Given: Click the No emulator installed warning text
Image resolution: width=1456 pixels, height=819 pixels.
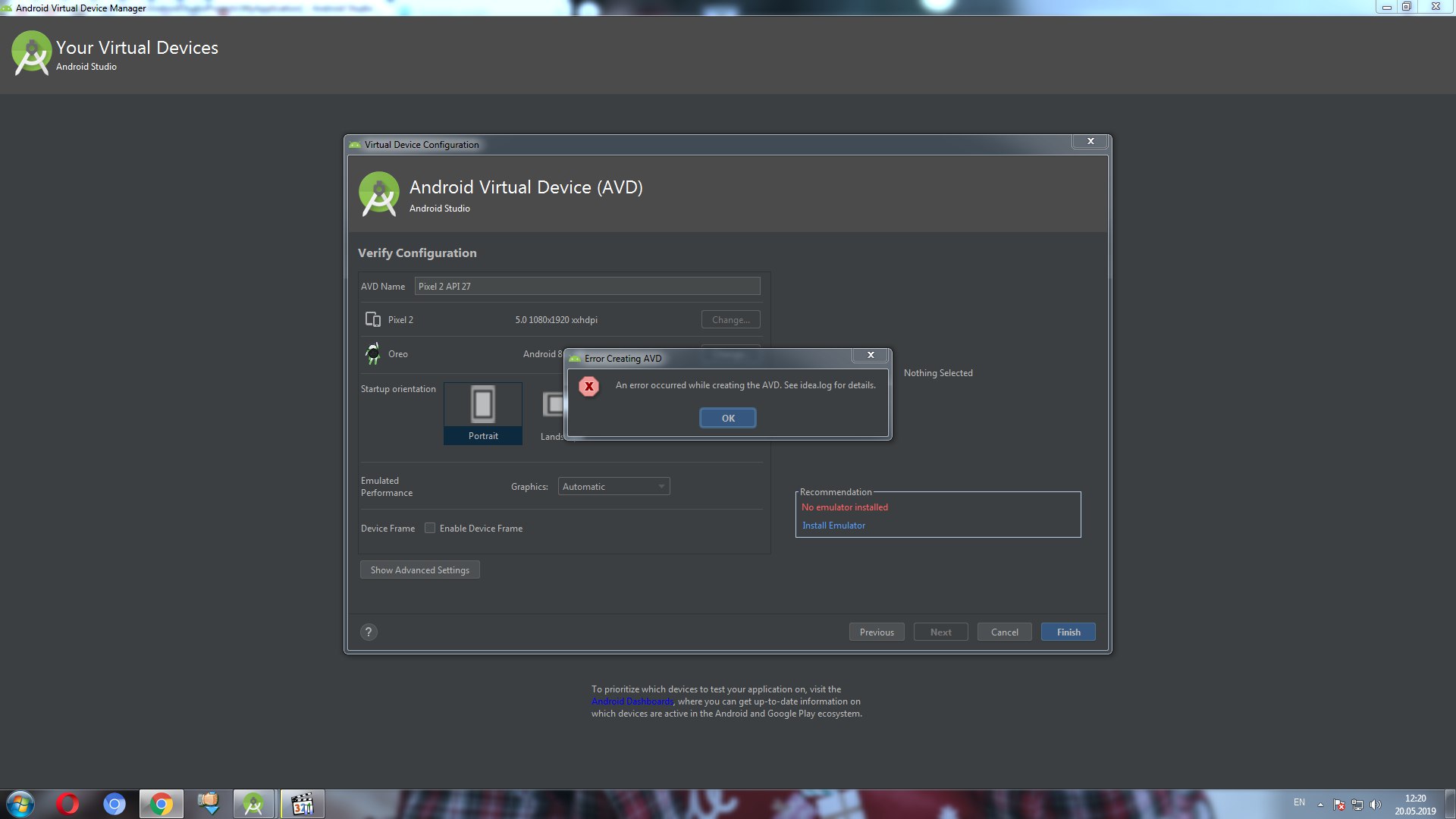Looking at the screenshot, I should 844,507.
